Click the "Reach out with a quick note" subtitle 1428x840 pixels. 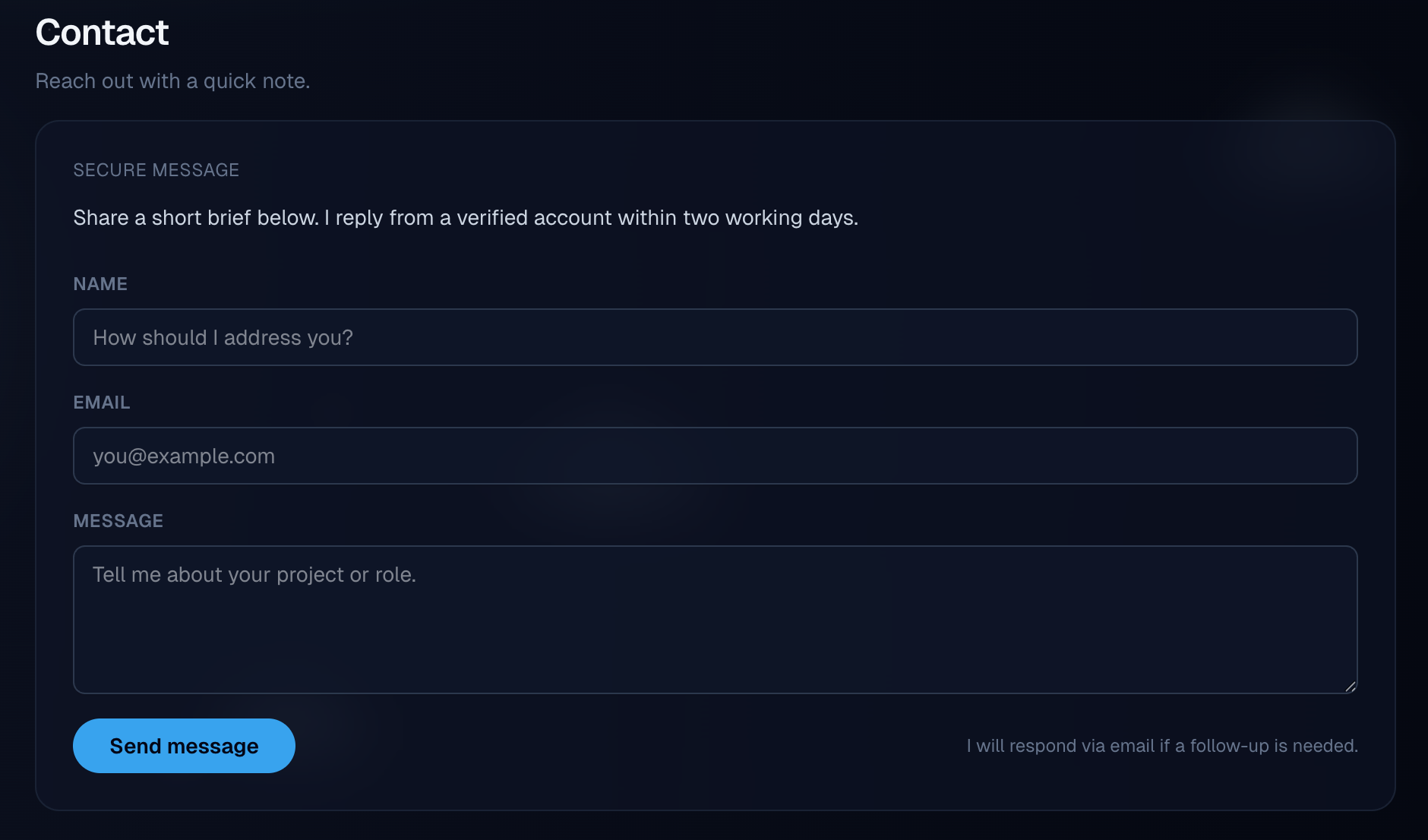172,81
